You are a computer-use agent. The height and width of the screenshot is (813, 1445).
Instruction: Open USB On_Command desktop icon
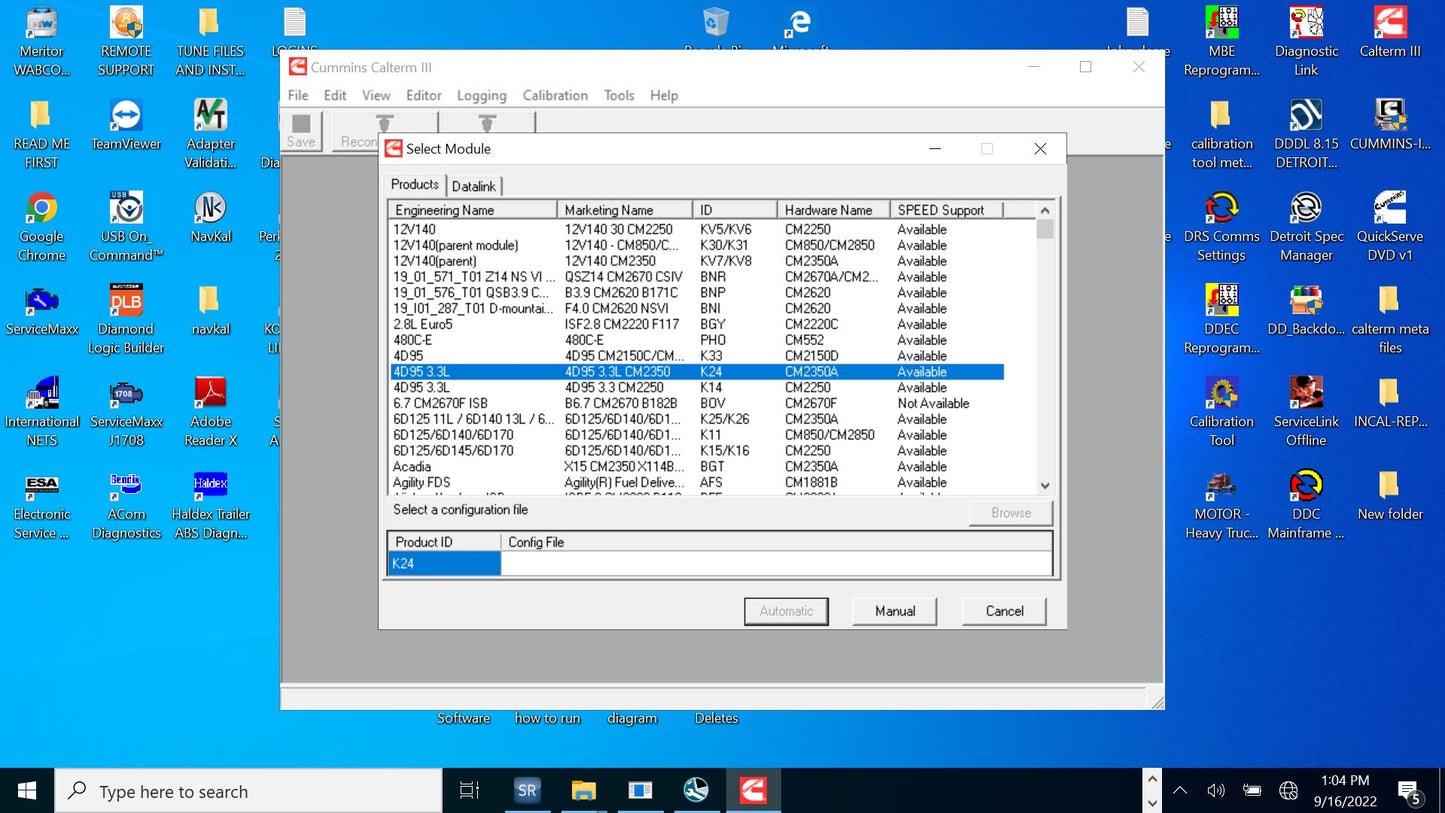click(126, 227)
